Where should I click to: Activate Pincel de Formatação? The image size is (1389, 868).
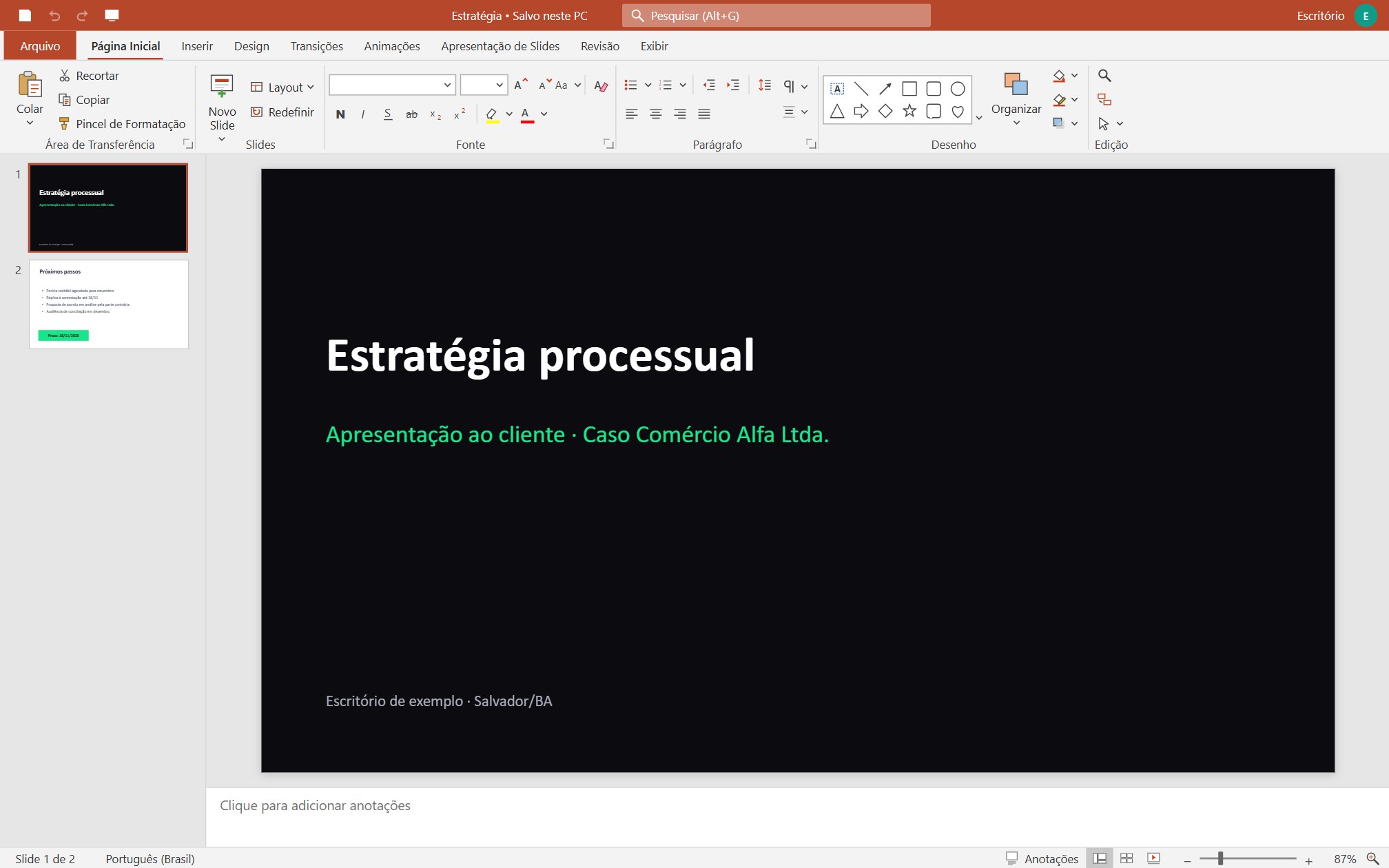(x=122, y=124)
